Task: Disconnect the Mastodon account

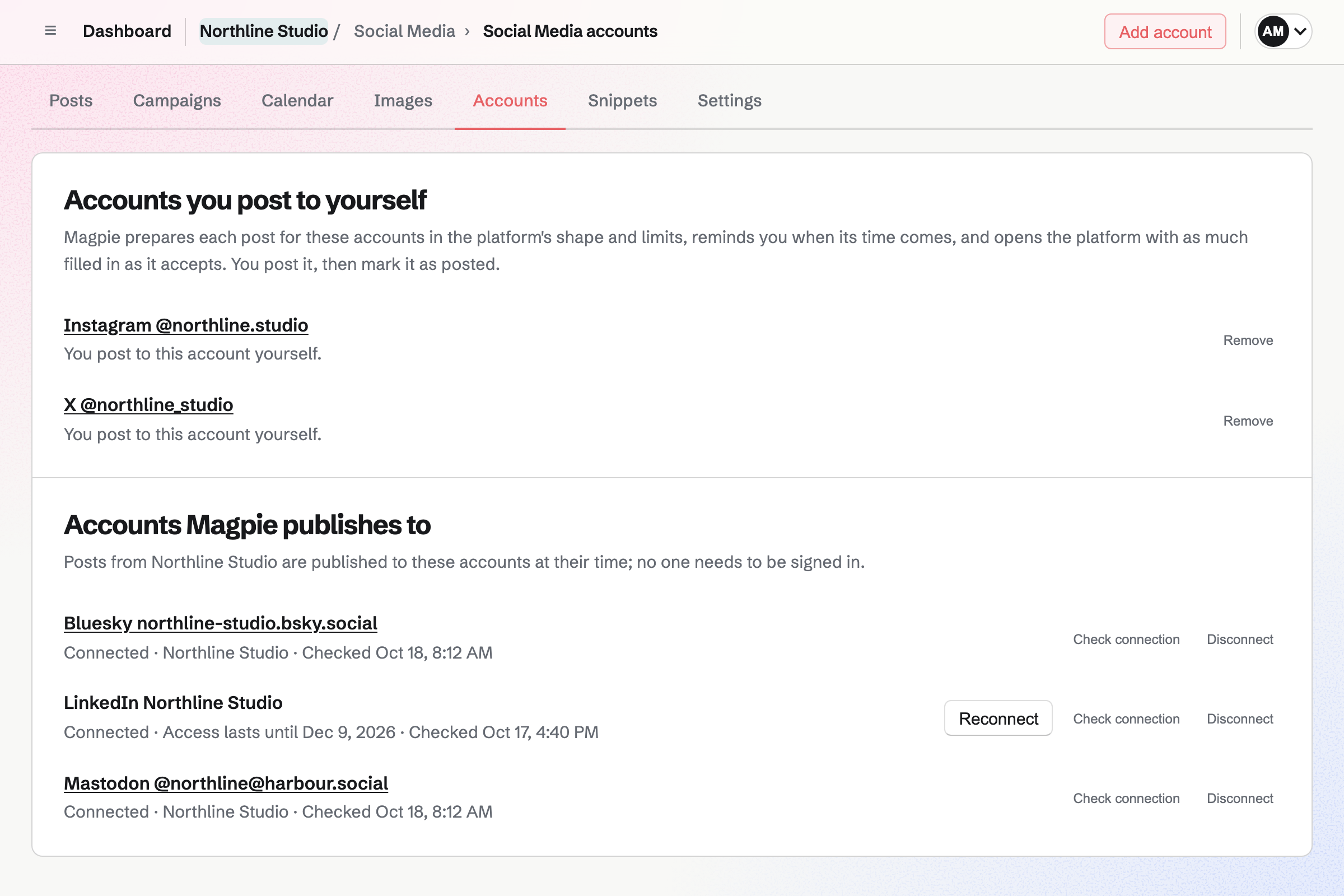Action: 1239,799
